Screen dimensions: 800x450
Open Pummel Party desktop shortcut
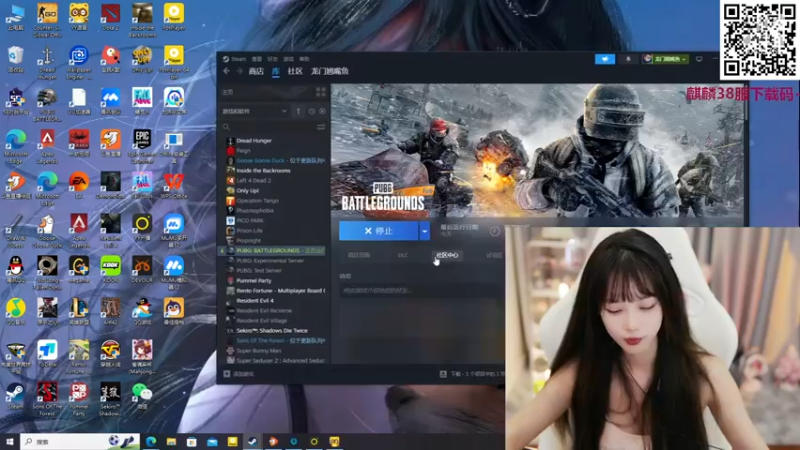[x=79, y=399]
